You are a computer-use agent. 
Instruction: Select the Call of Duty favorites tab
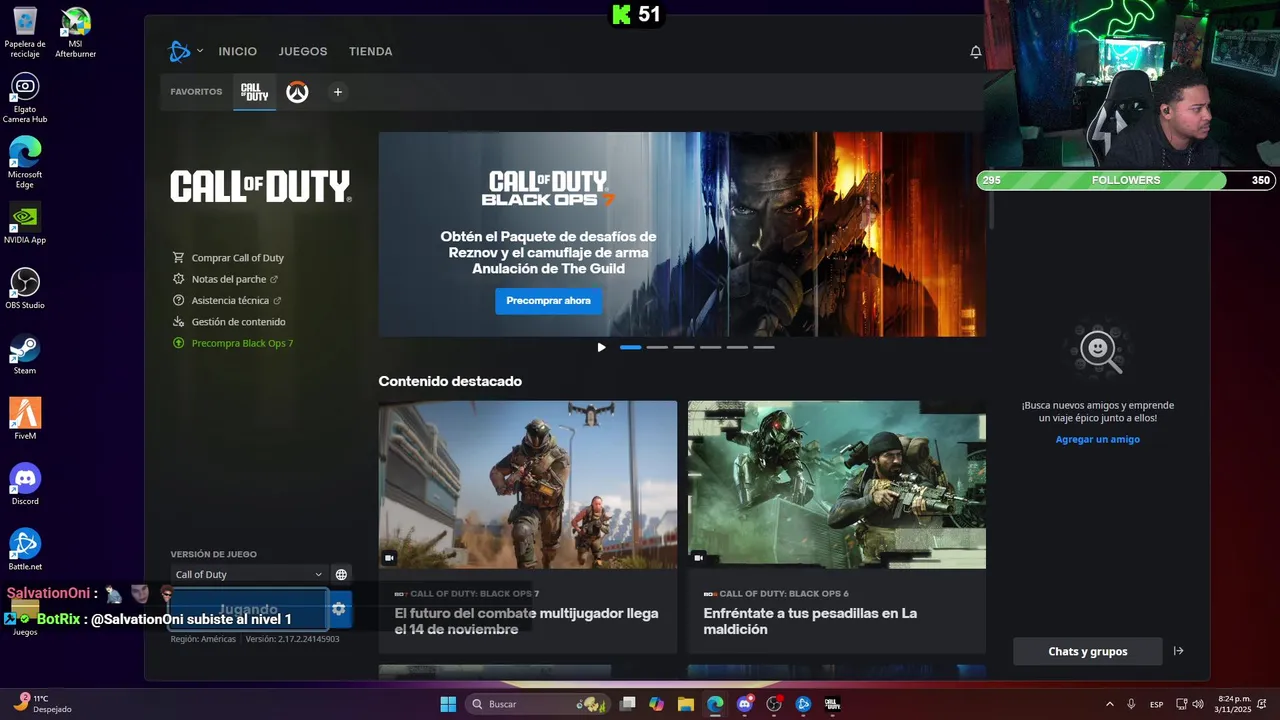[255, 92]
